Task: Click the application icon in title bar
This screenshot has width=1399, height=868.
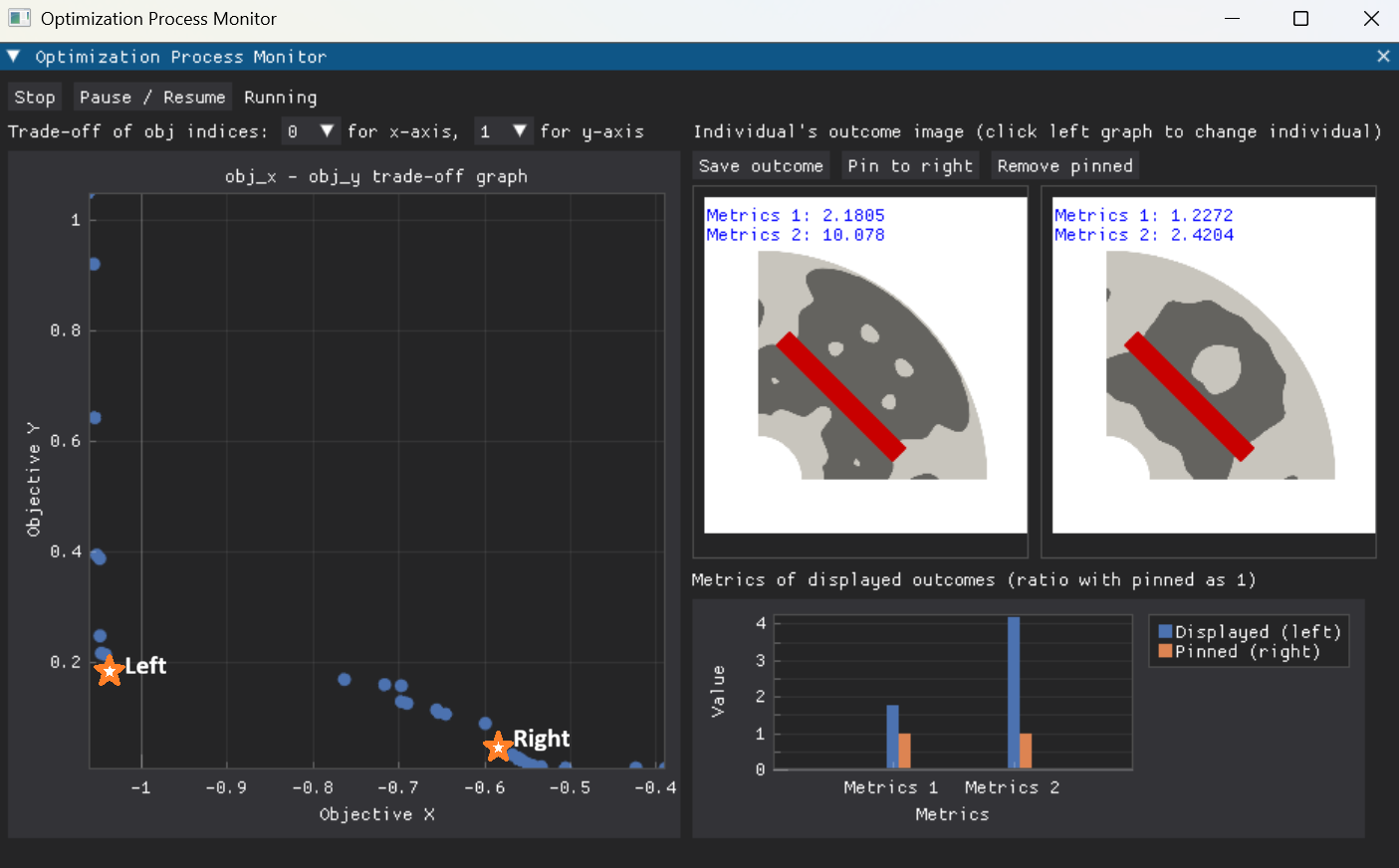Action: click(20, 19)
